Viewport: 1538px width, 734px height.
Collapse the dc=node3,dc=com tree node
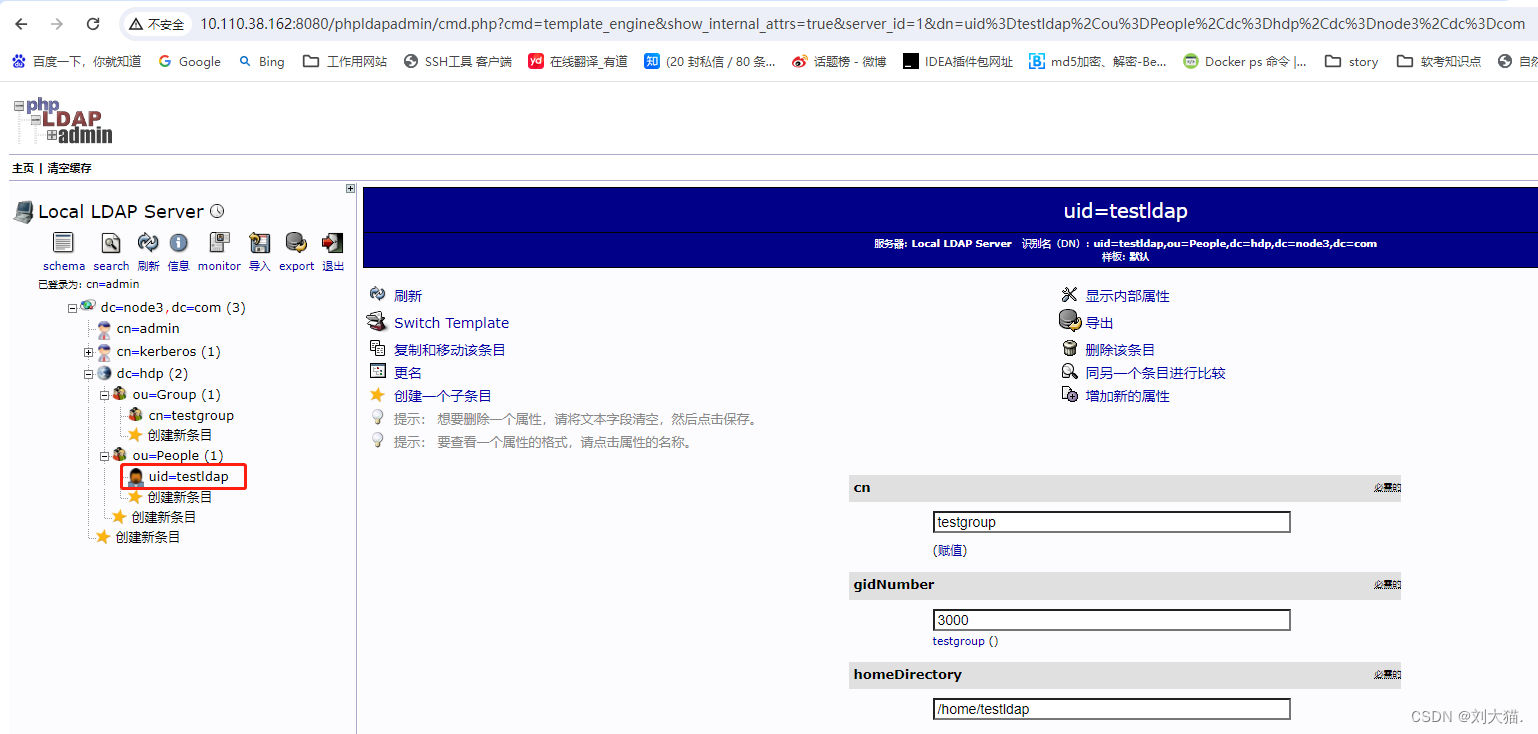(72, 308)
